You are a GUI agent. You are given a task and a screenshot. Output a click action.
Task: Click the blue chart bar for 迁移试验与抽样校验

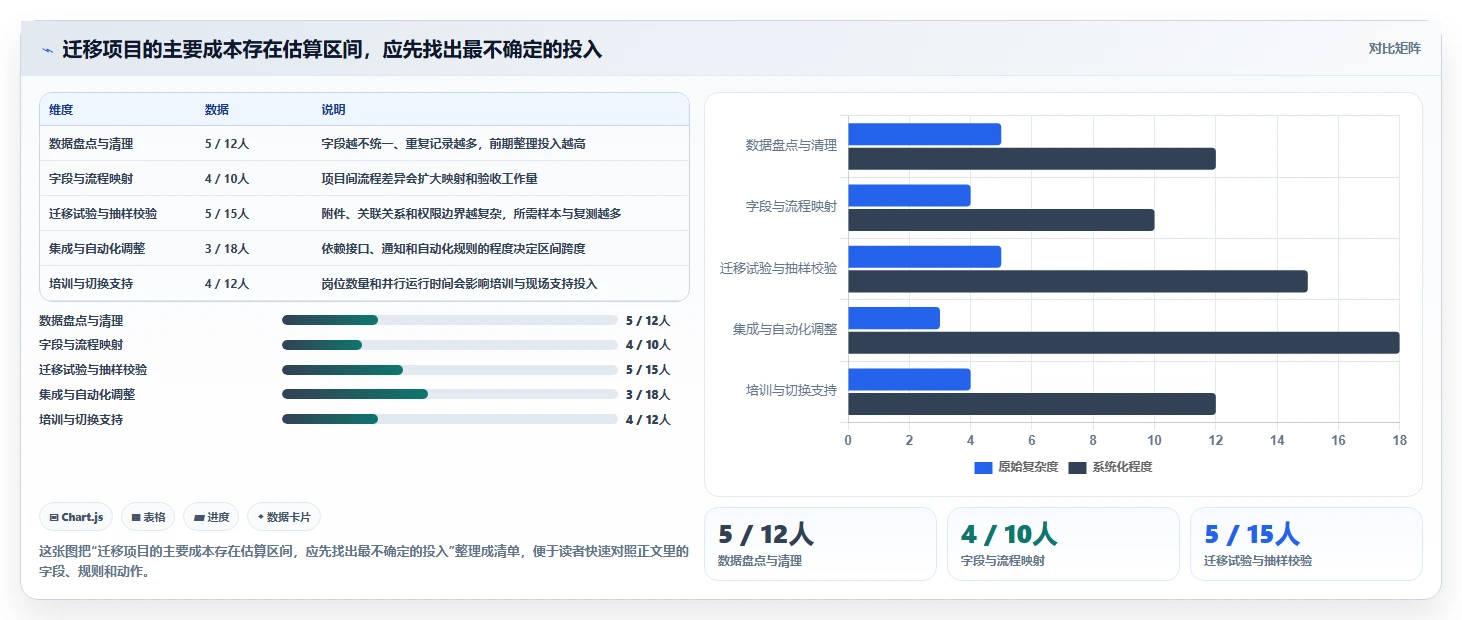coord(924,257)
